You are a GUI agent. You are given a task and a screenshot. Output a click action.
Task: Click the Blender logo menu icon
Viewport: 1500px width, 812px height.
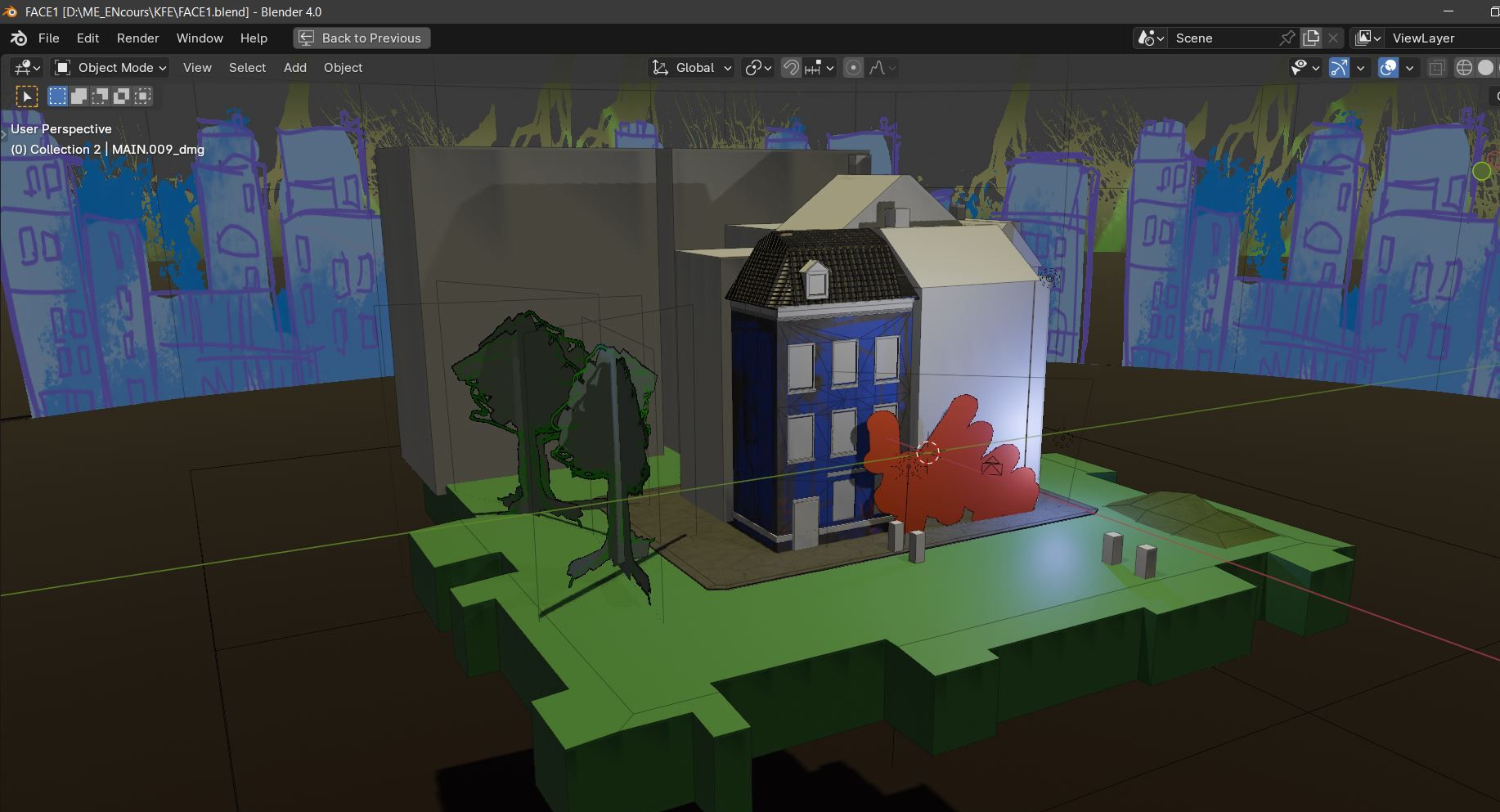(19, 38)
